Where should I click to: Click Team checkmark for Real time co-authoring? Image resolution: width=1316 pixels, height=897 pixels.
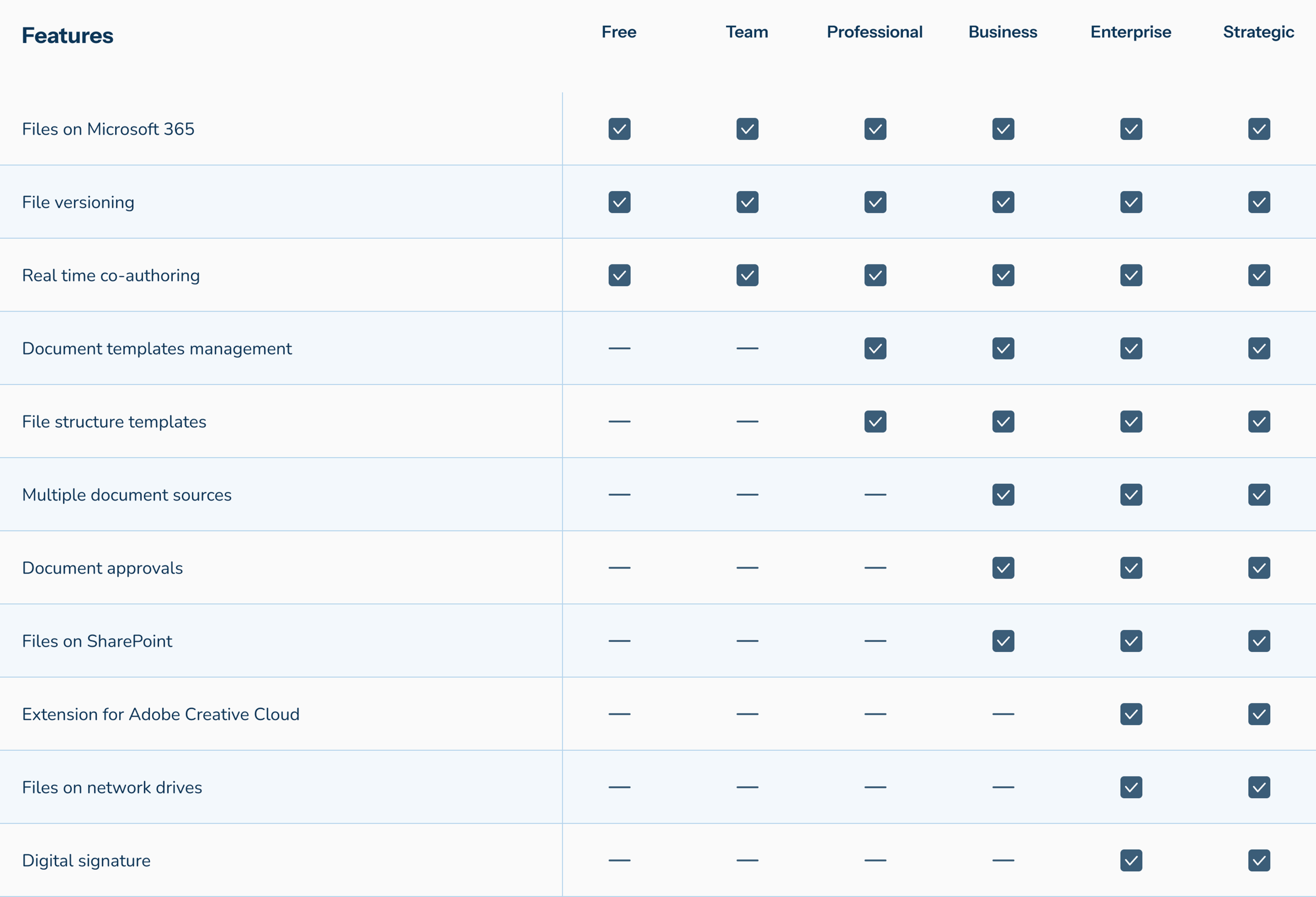747,275
